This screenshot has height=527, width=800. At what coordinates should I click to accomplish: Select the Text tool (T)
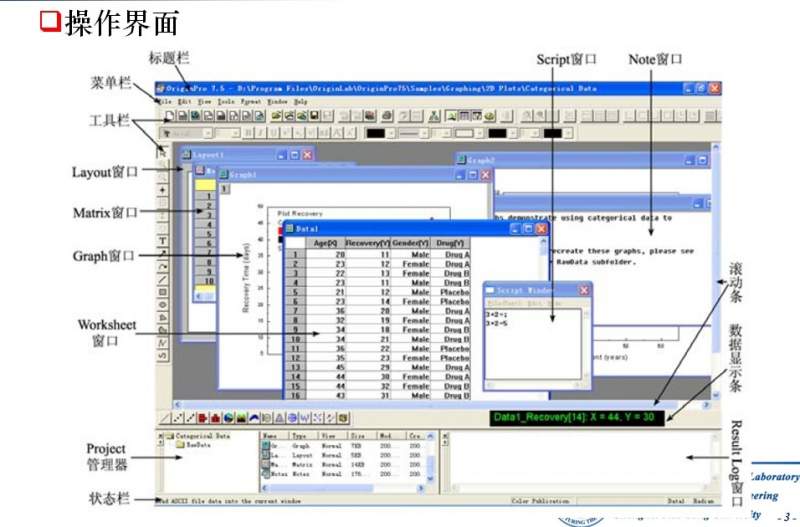tap(162, 241)
